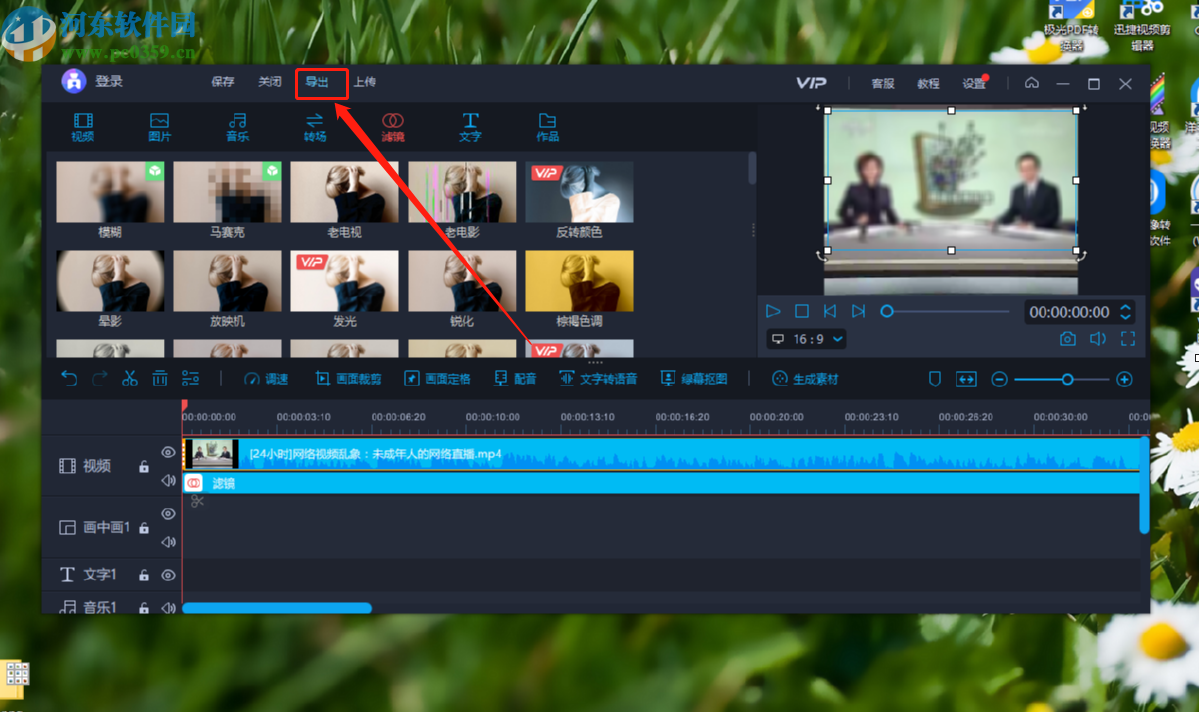
Task: Open the 16:9 aspect ratio dropdown
Action: coord(806,339)
